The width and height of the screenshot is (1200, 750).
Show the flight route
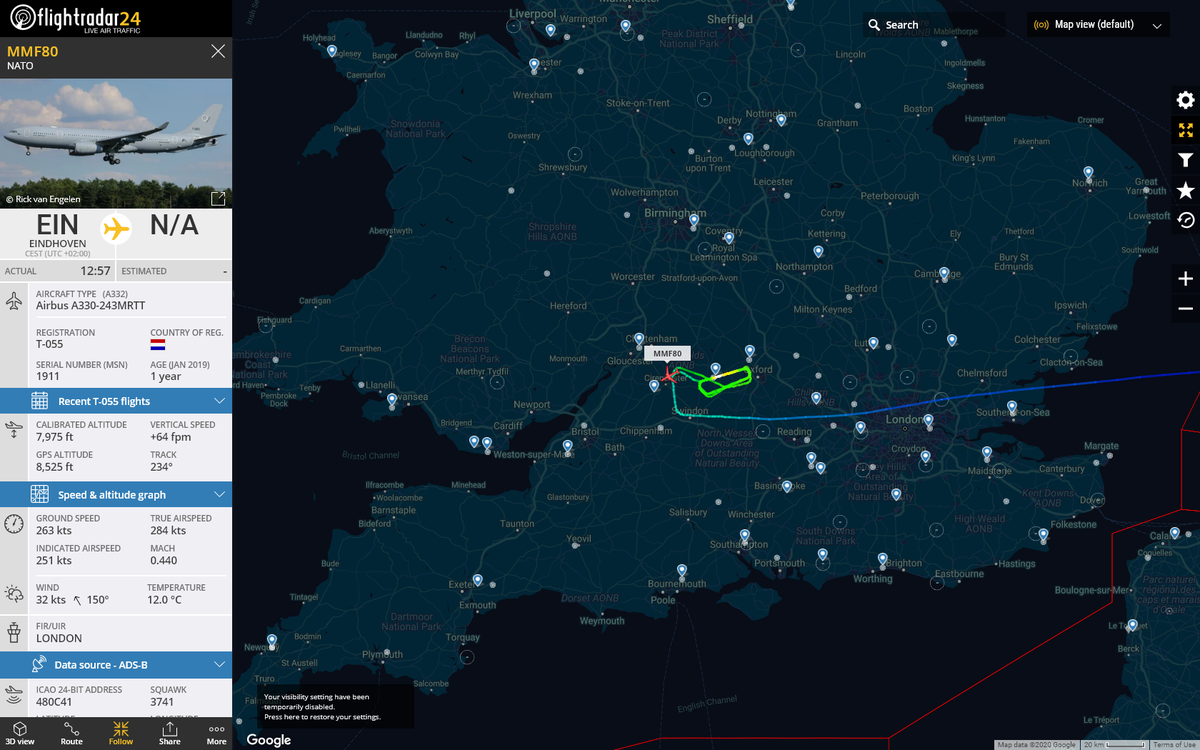click(71, 733)
